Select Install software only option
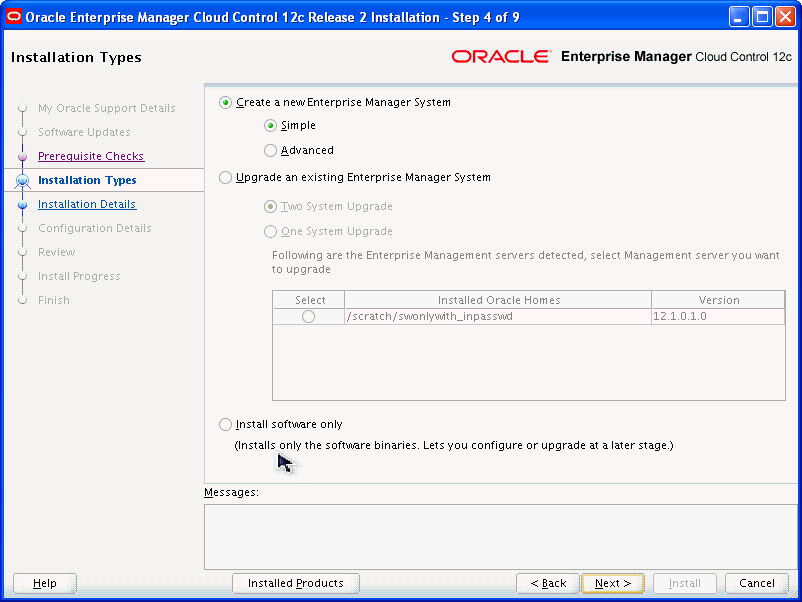The height and width of the screenshot is (602, 802). click(x=225, y=425)
